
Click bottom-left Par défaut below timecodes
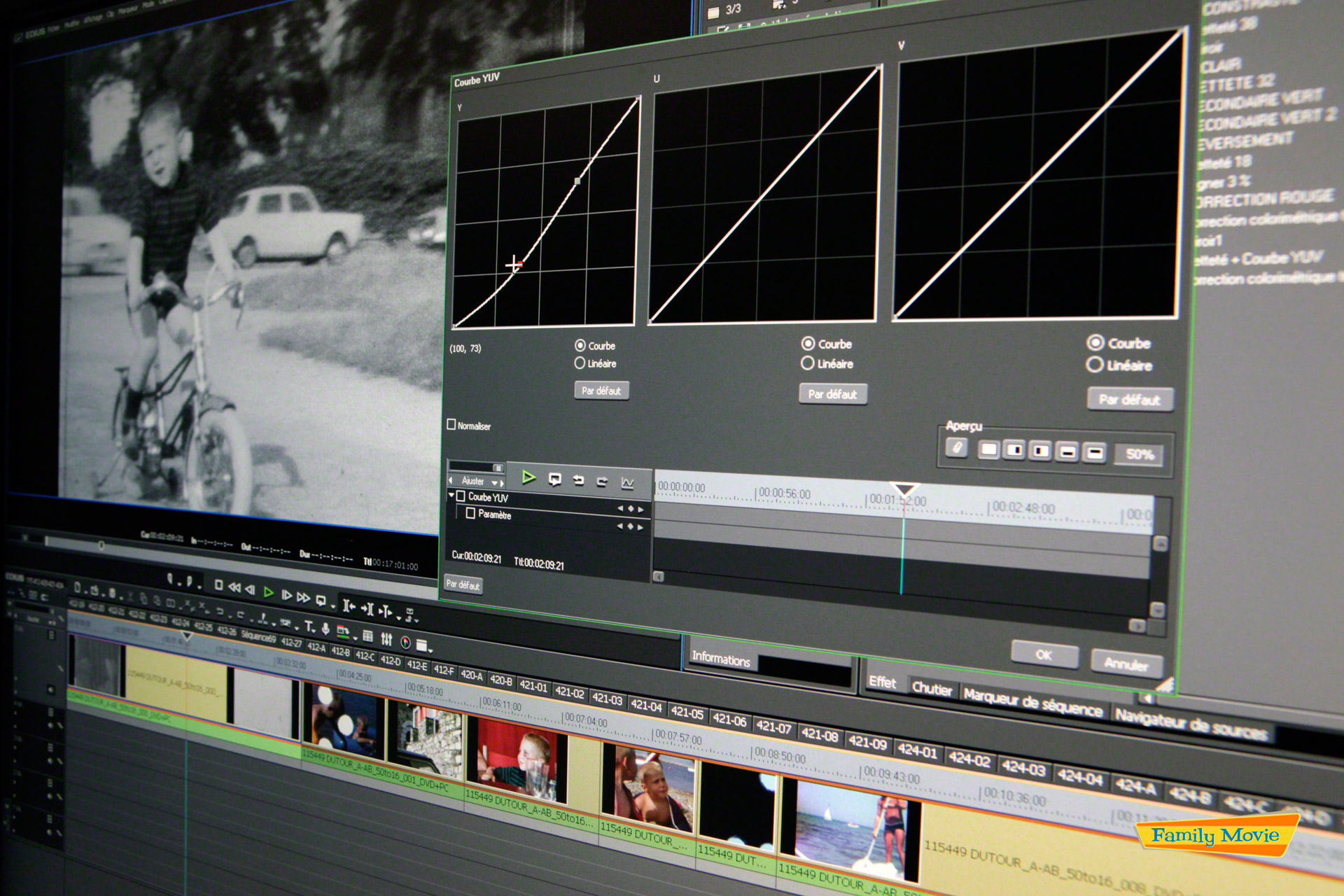coord(463,584)
